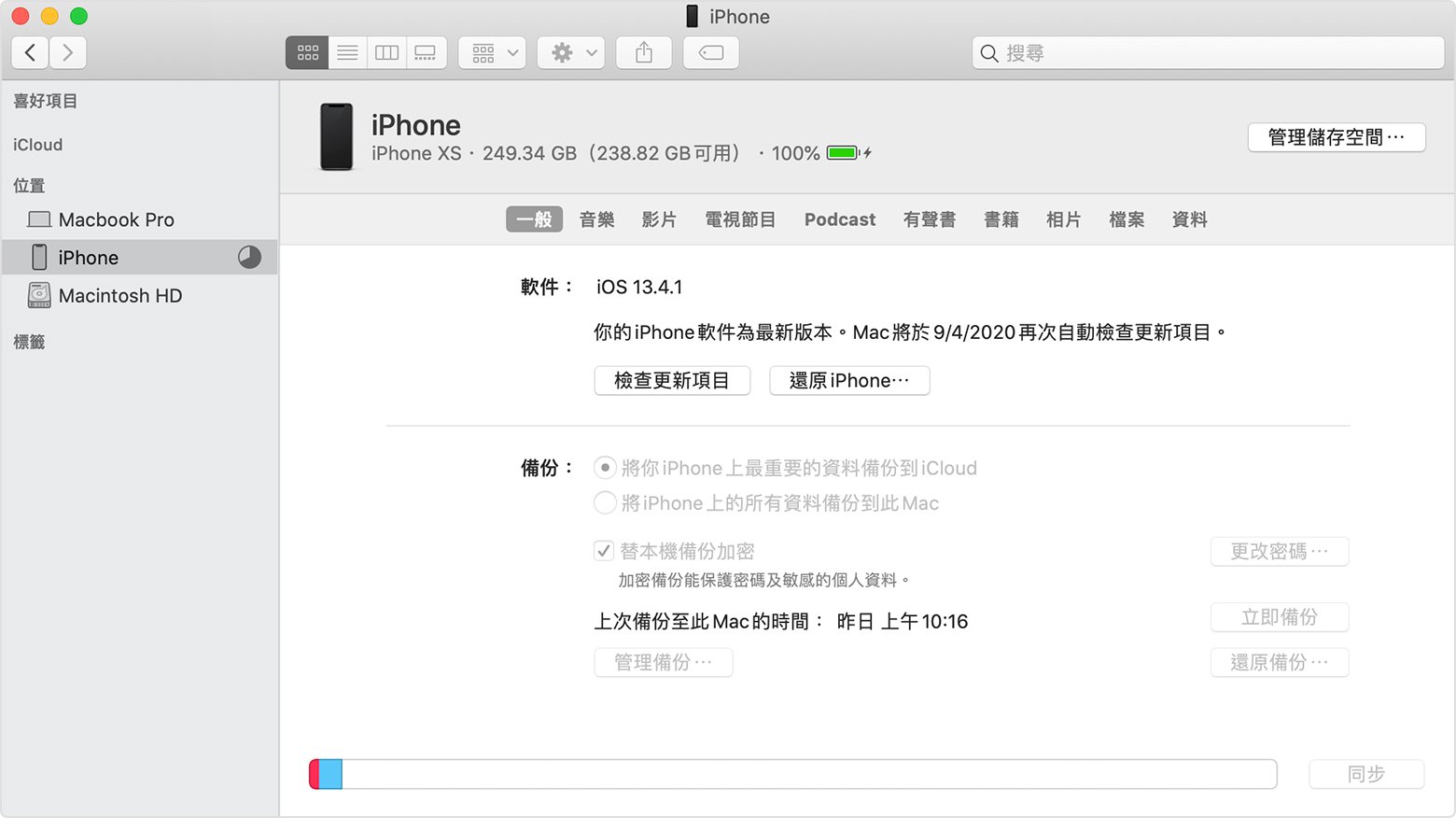Click the 喜好項目 sidebar heading

pyautogui.click(x=46, y=101)
